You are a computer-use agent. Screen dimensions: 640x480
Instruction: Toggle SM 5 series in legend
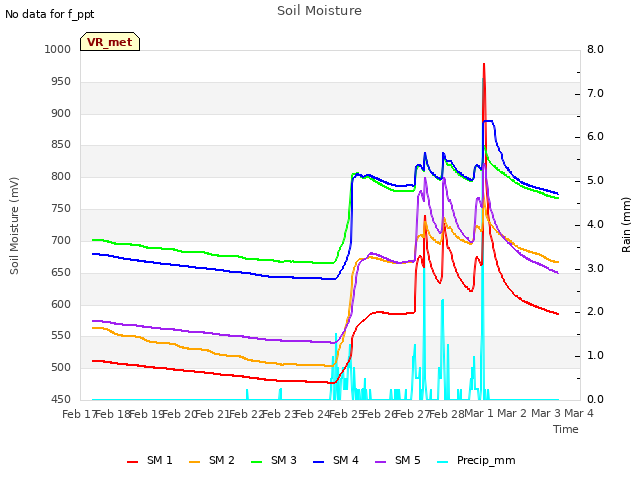click(398, 460)
